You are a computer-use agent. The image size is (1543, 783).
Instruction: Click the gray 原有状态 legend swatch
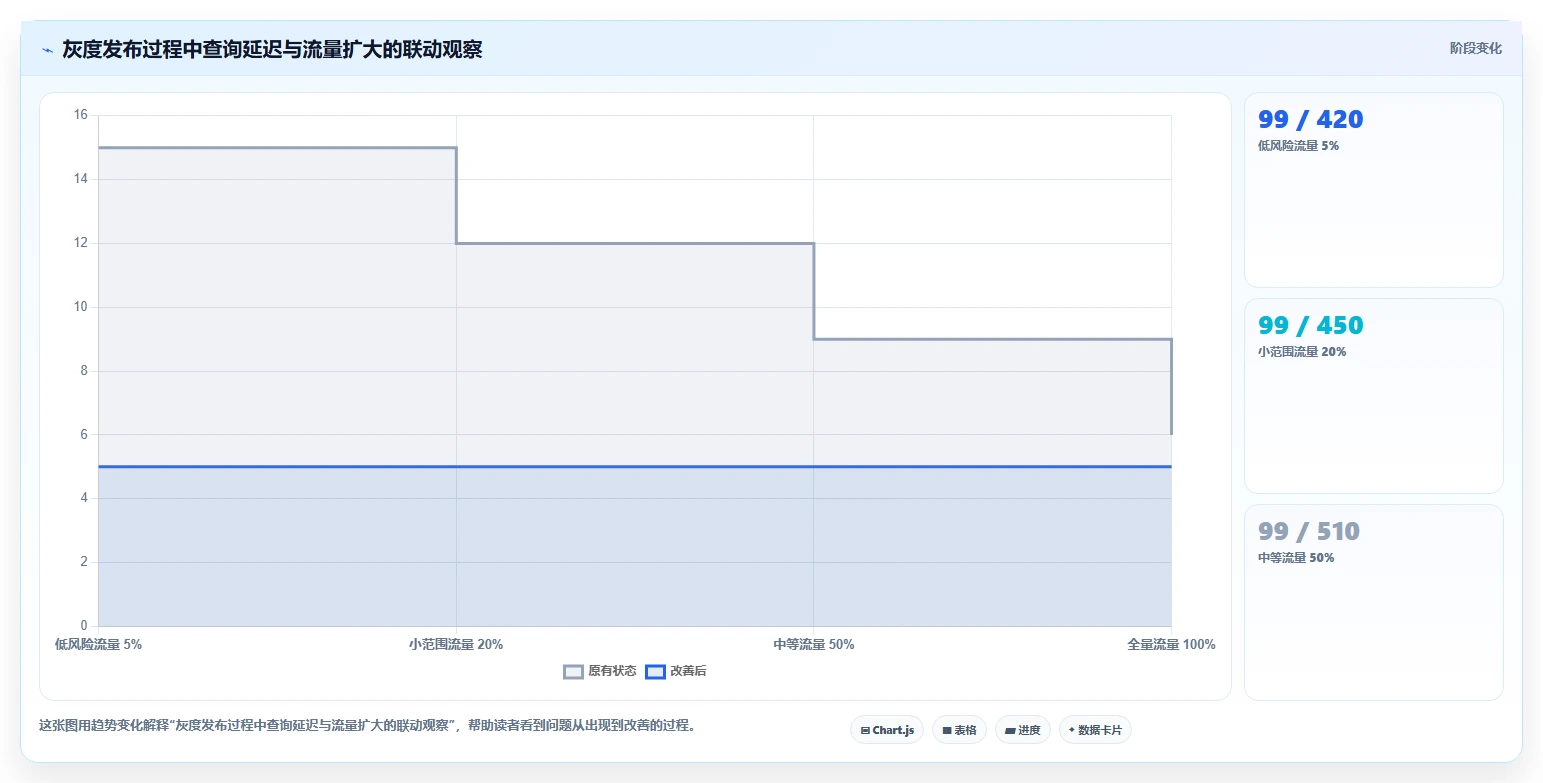[573, 671]
